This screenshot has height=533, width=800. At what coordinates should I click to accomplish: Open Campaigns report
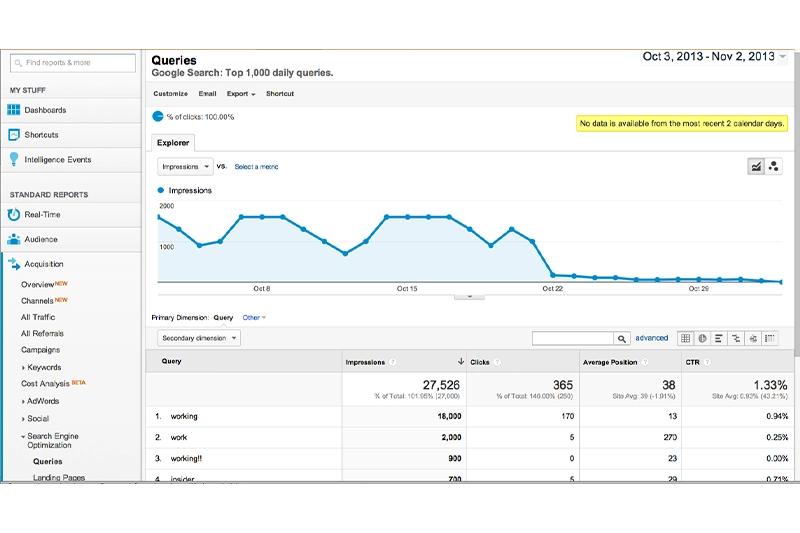pos(40,350)
